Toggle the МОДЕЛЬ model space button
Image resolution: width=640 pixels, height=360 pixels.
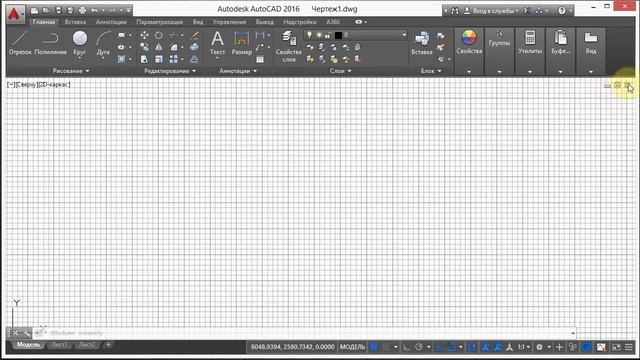pos(352,347)
